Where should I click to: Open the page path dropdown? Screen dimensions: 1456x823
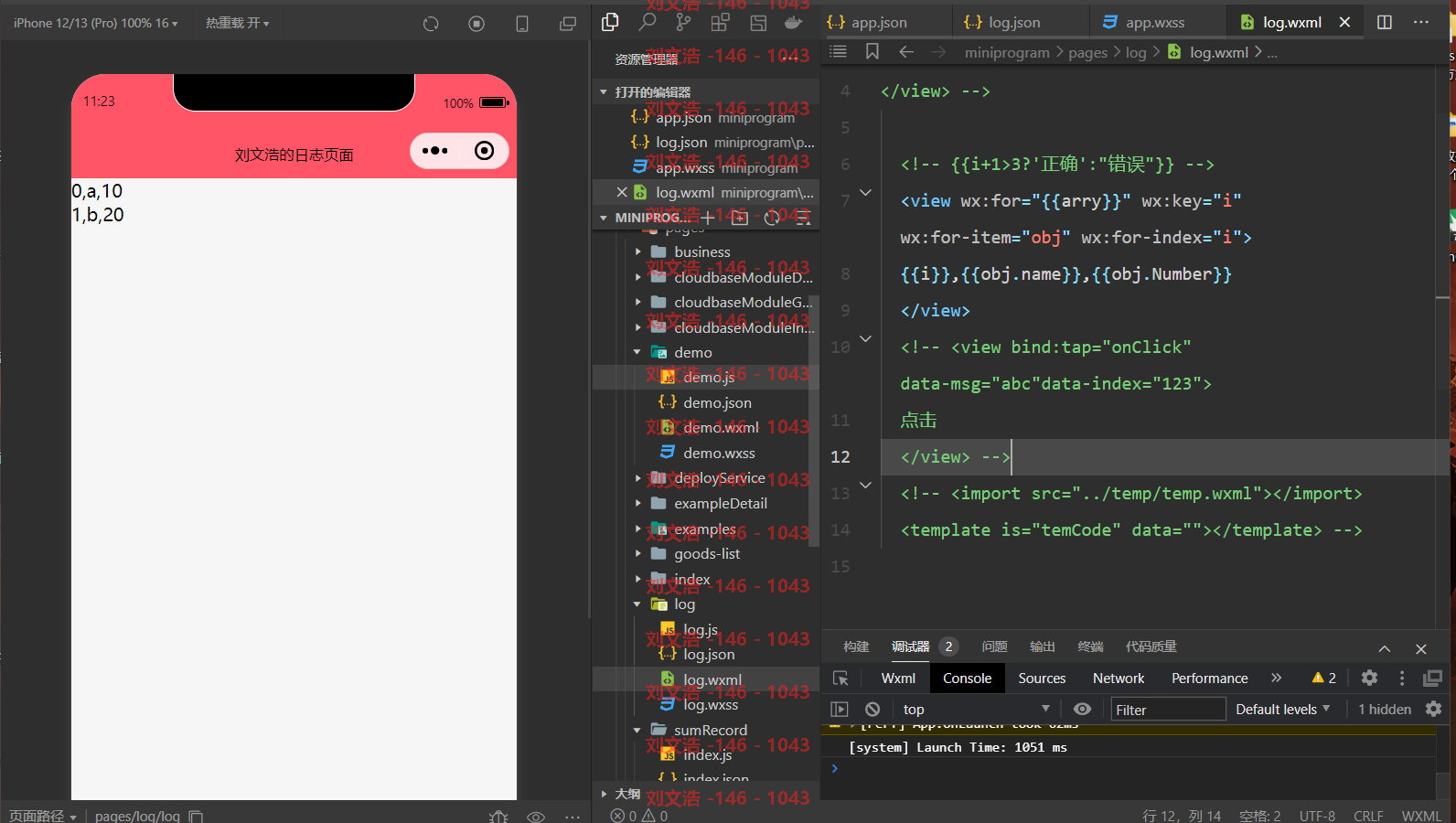coord(43,816)
